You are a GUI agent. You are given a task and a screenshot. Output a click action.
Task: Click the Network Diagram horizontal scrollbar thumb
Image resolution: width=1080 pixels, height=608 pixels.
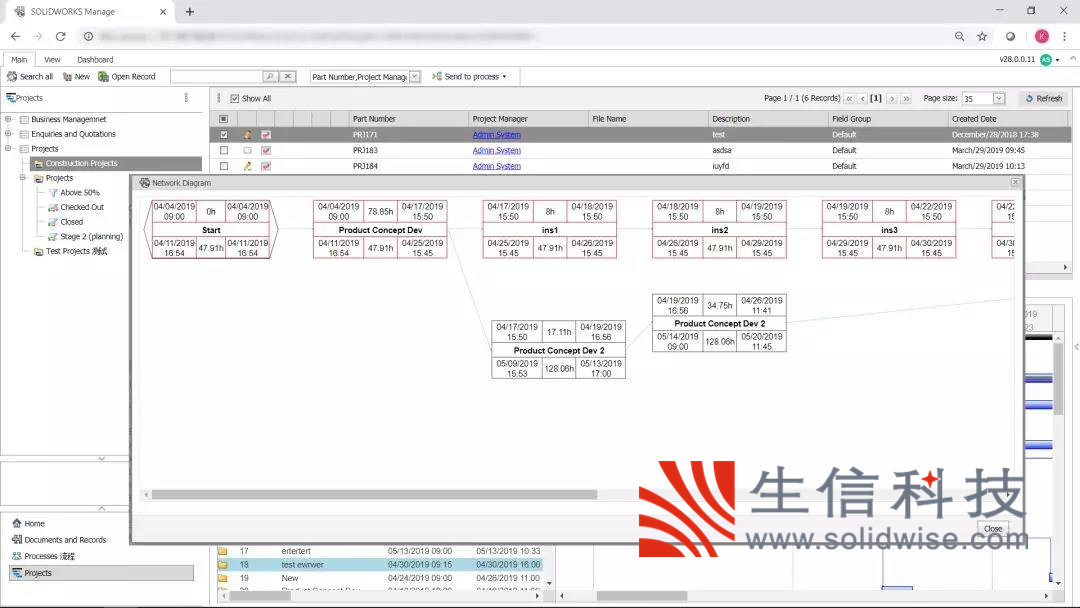[374, 494]
